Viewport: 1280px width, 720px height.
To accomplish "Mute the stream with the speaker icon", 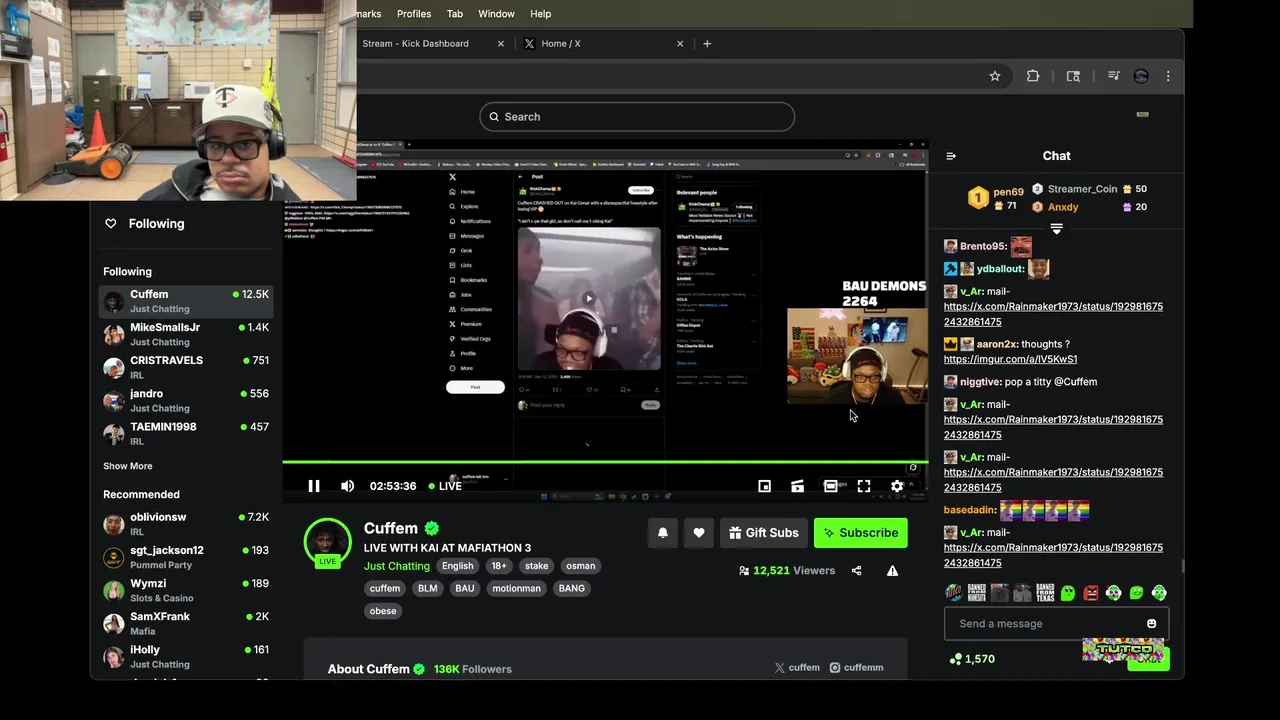I will click(347, 486).
